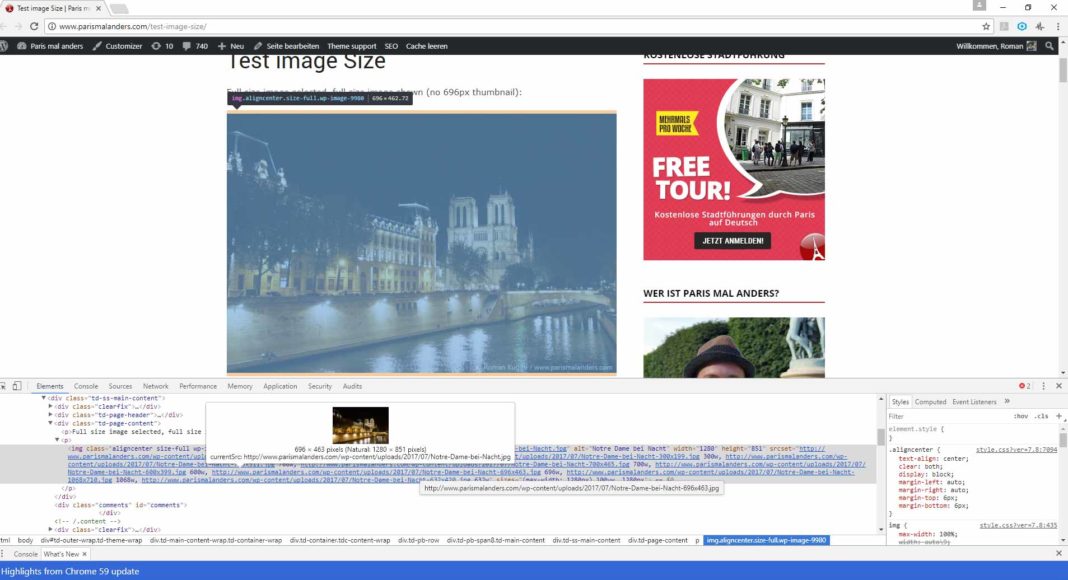Close the bottom drawer panel

coord(1058,553)
